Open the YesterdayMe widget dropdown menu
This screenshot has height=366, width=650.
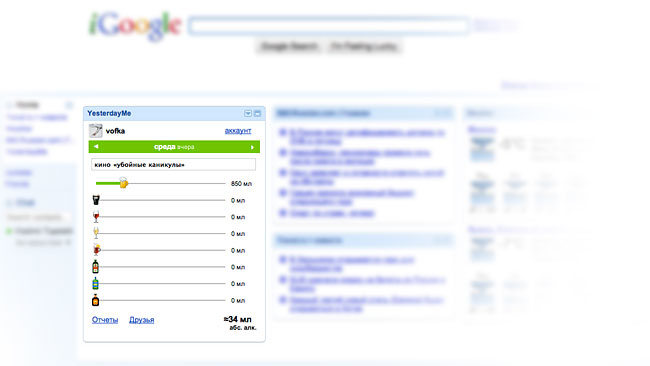coord(248,113)
